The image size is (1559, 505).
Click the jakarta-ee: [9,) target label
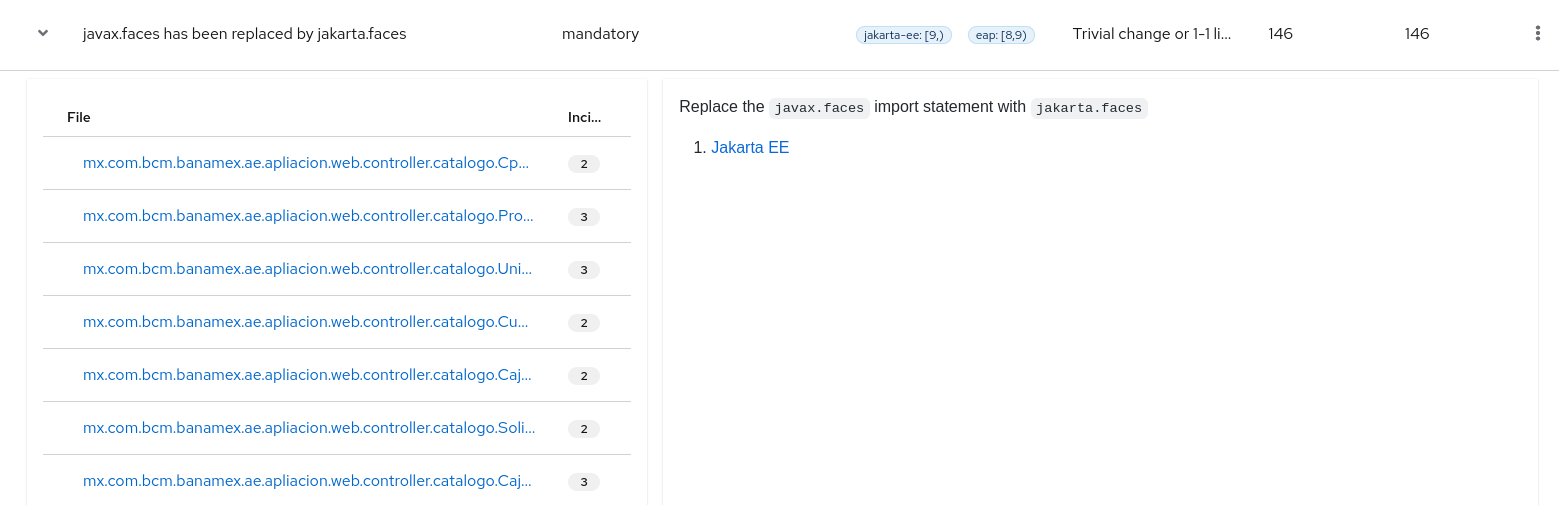click(x=903, y=35)
